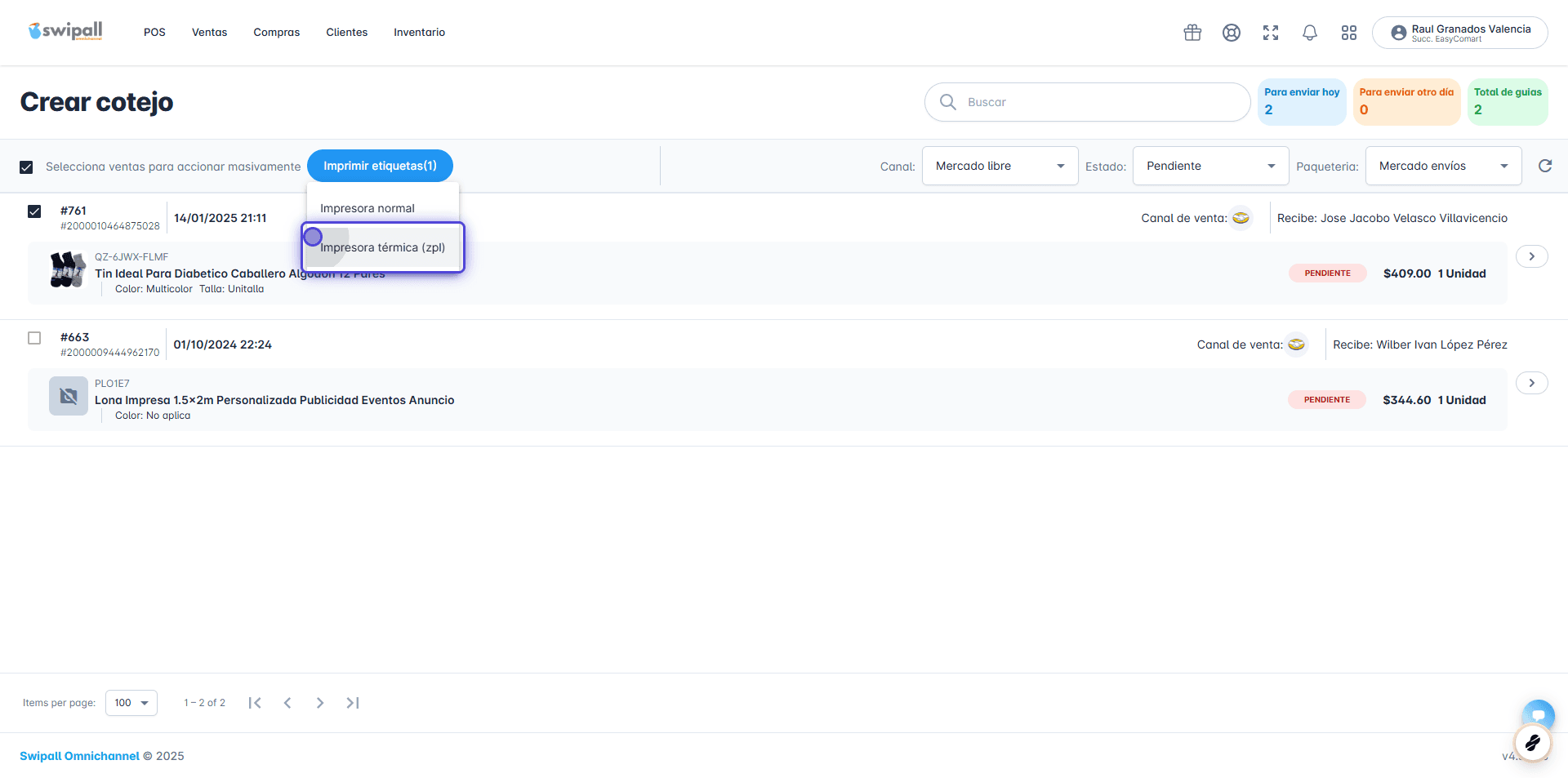Open the help lifebuoy icon
Screen dimensions: 1568x778
[1232, 33]
